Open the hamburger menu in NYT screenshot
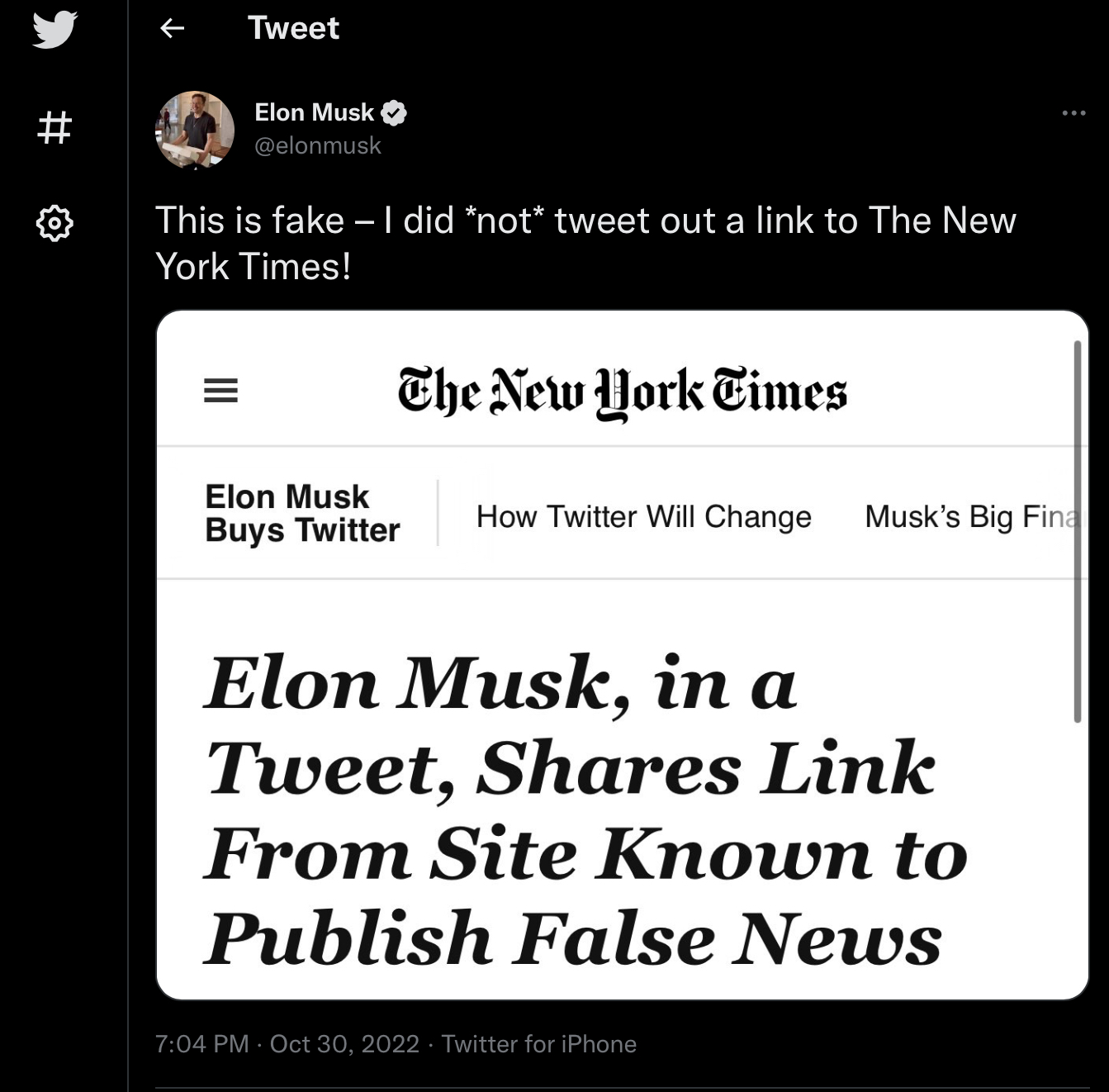 pyautogui.click(x=220, y=390)
